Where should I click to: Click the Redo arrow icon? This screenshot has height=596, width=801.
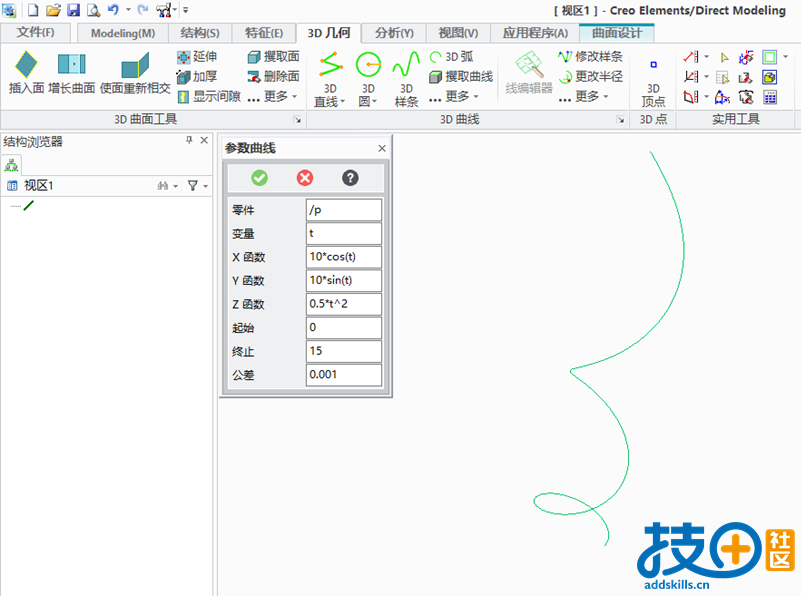[143, 10]
